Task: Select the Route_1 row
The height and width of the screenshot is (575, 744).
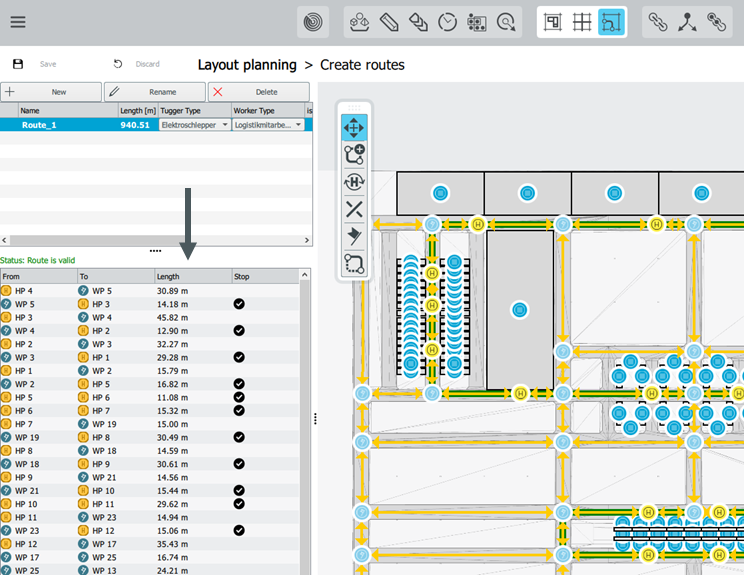Action: [156, 125]
